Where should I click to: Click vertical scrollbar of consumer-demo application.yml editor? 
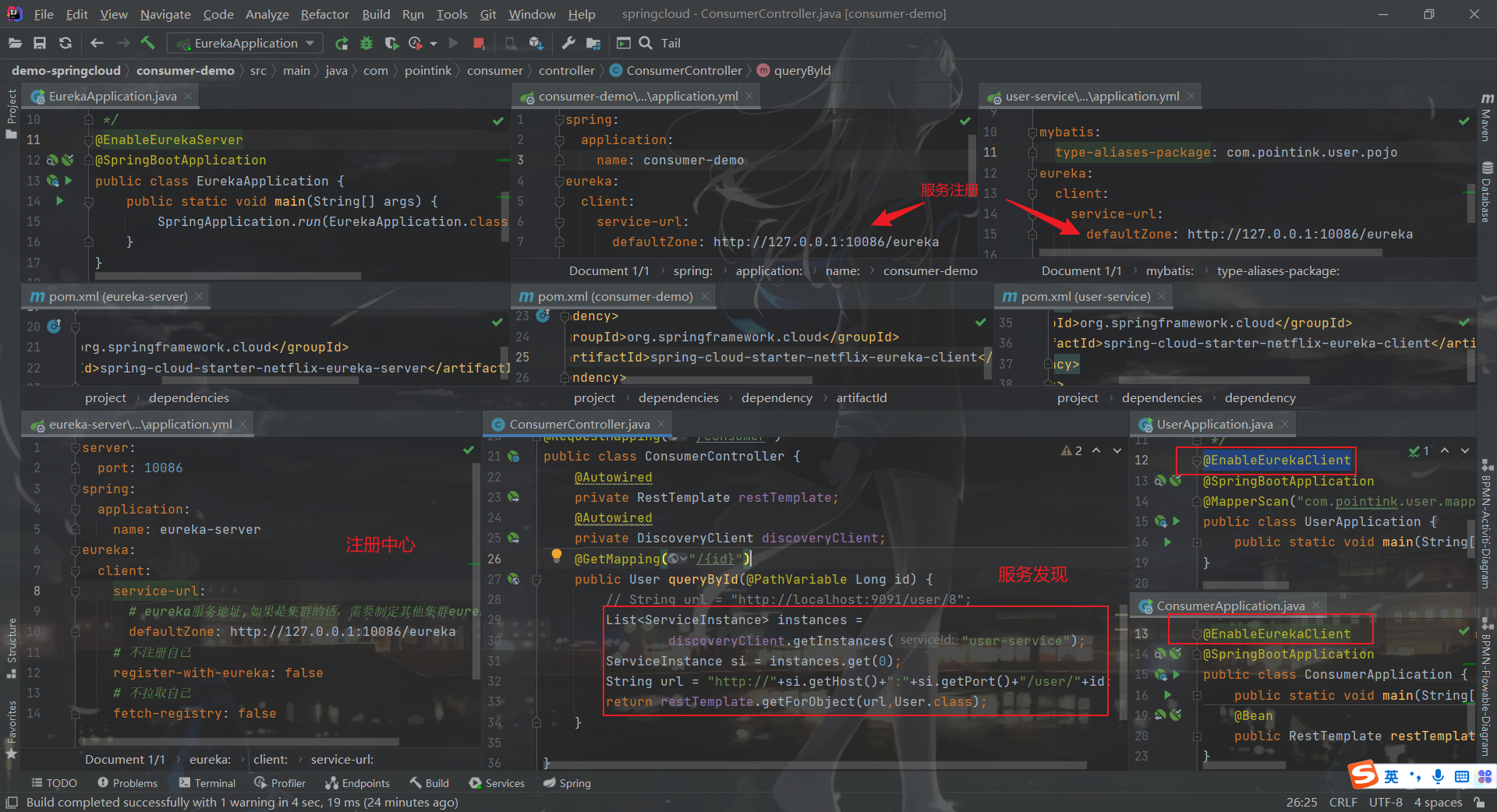972,160
